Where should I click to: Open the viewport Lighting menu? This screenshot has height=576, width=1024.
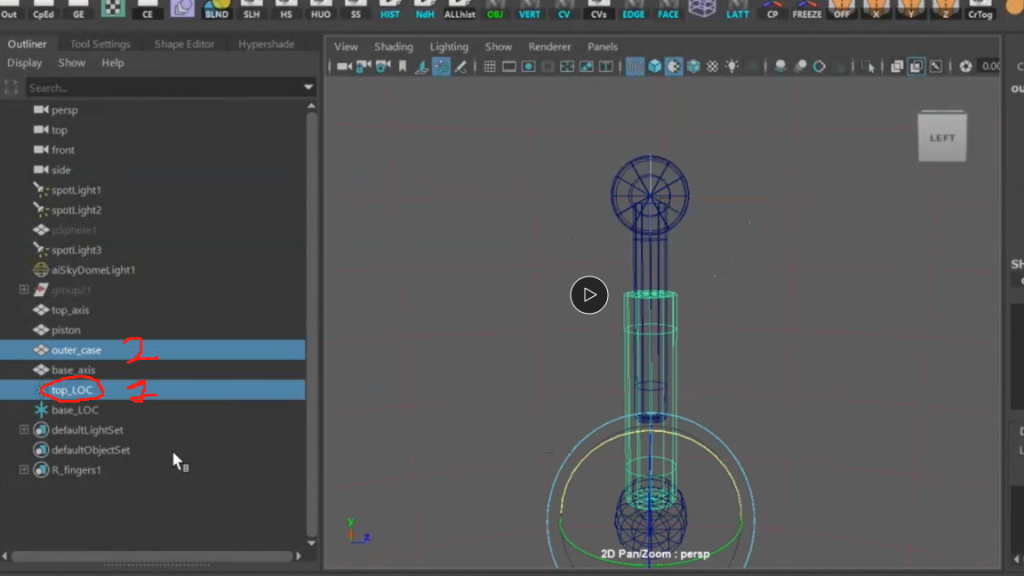(449, 47)
